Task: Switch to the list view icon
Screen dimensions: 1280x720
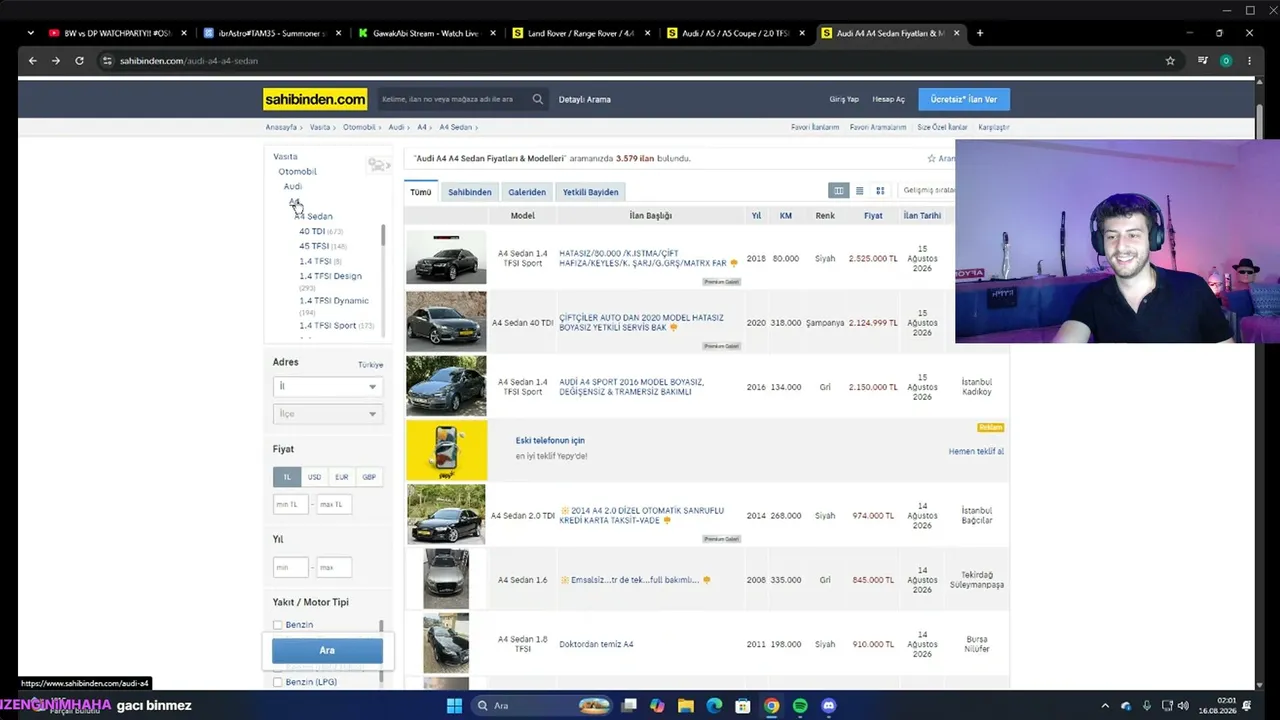Action: 859,191
